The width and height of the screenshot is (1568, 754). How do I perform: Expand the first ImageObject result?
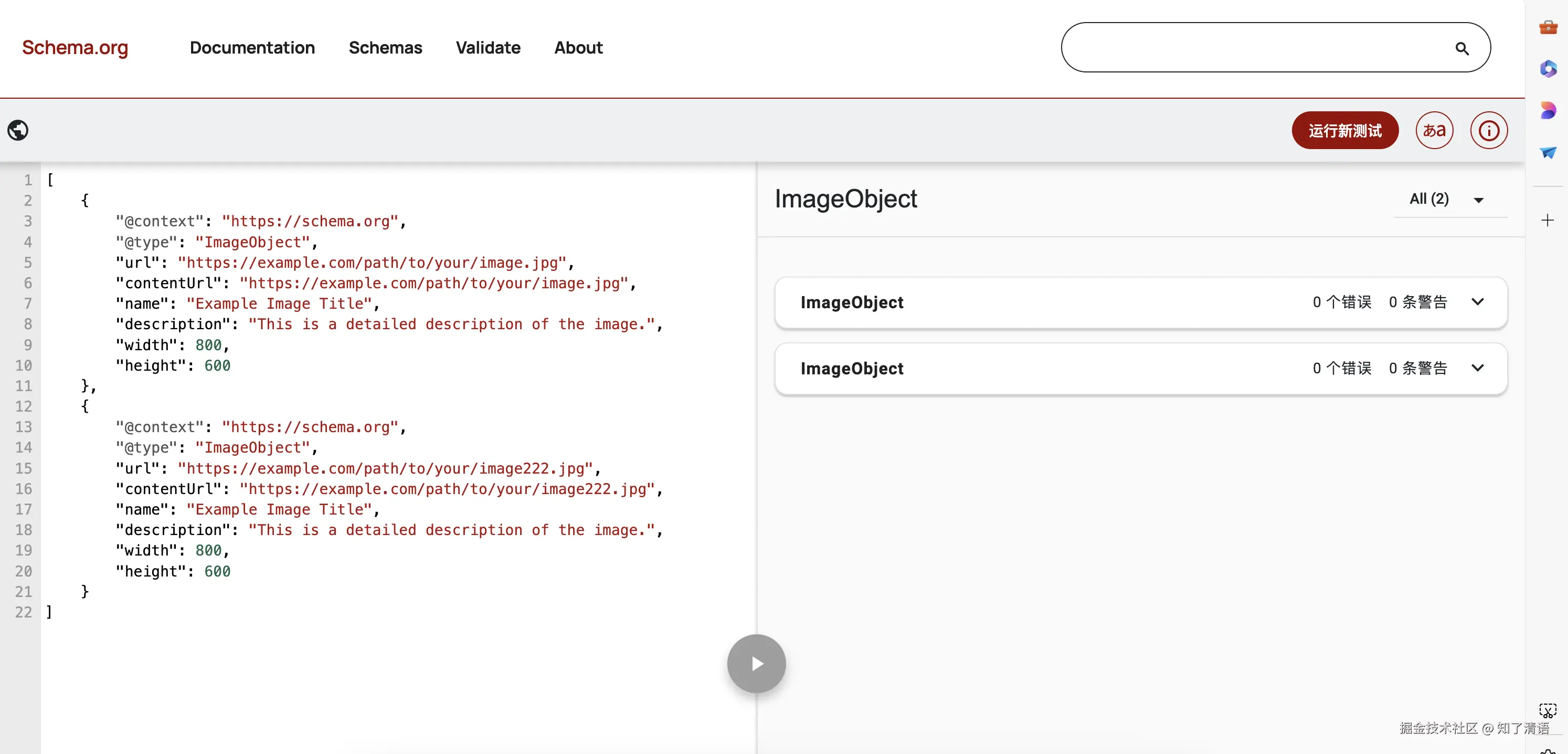pos(1477,302)
